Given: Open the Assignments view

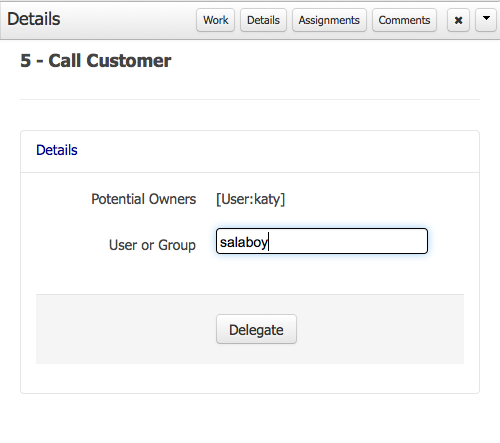Looking at the screenshot, I should point(329,20).
